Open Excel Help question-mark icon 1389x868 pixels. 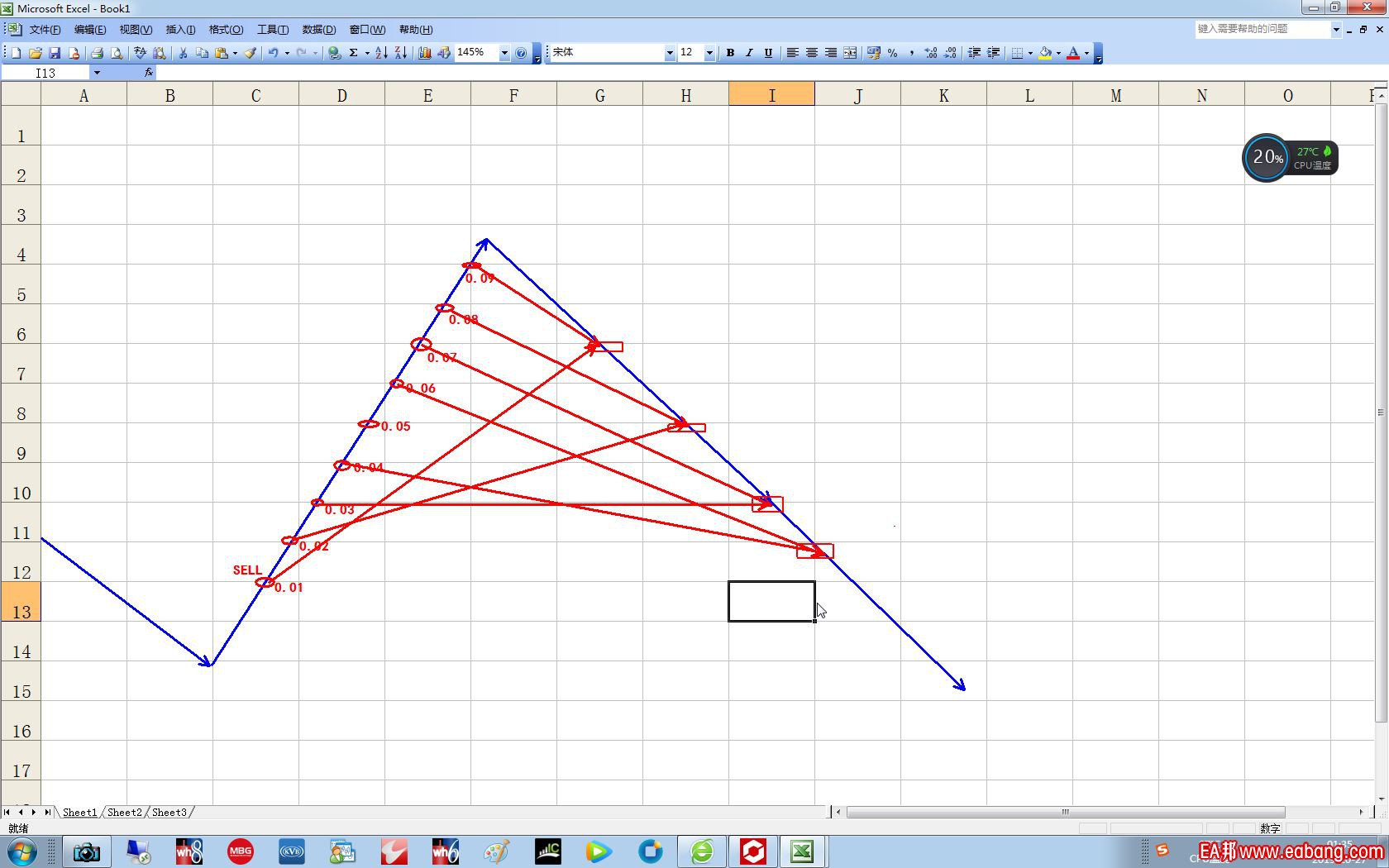(x=521, y=53)
